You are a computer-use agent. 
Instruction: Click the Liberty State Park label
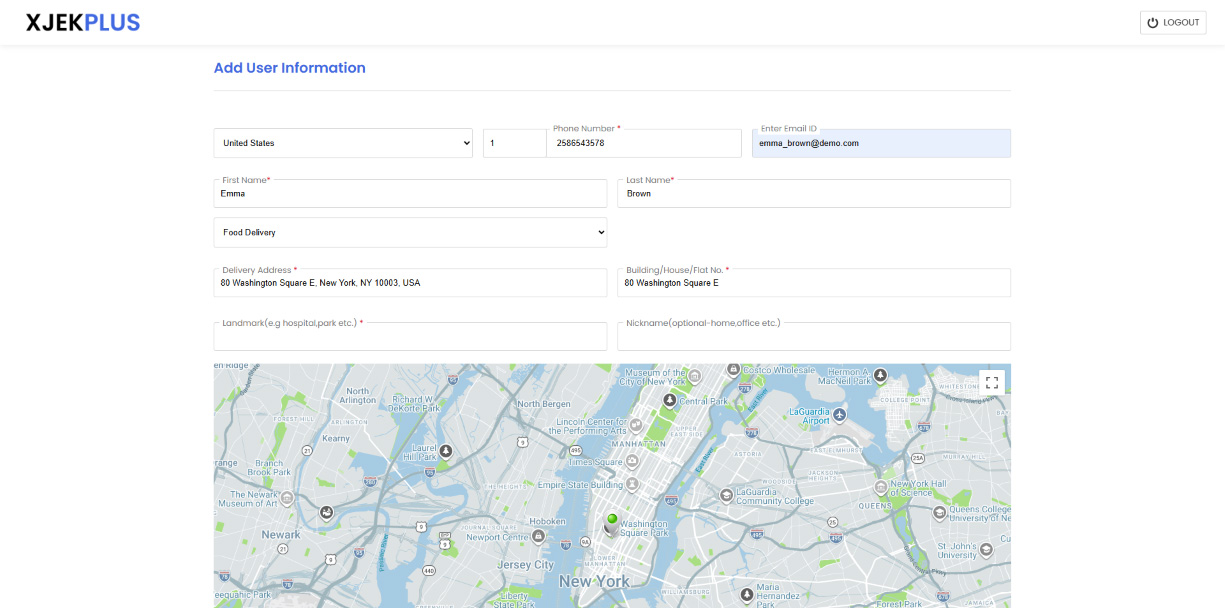point(515,600)
